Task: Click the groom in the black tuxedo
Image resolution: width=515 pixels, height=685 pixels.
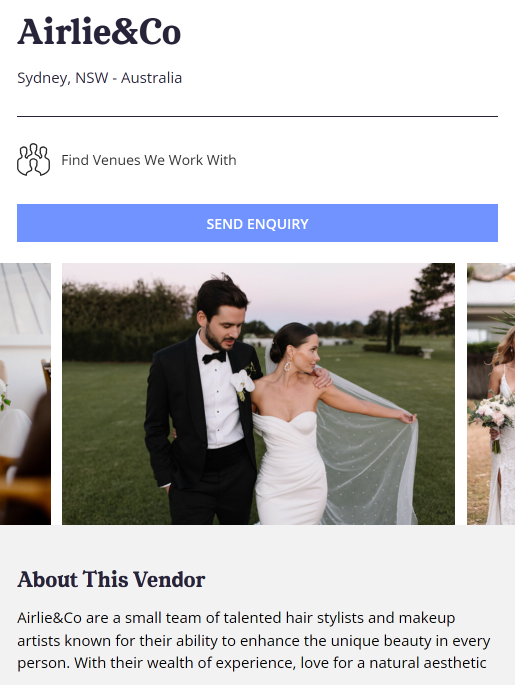Action: tap(203, 402)
